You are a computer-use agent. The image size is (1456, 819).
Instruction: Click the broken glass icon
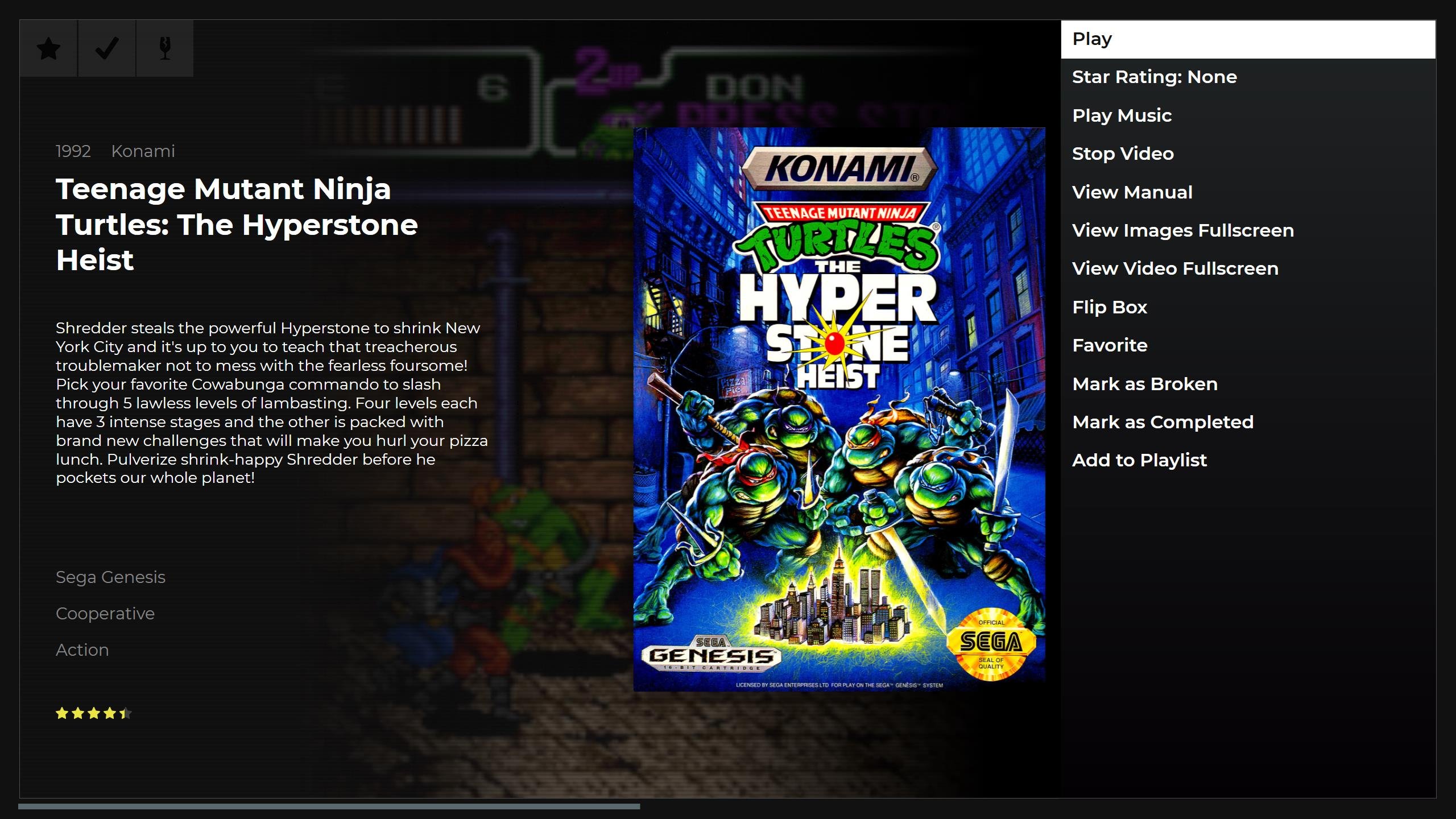(165, 48)
